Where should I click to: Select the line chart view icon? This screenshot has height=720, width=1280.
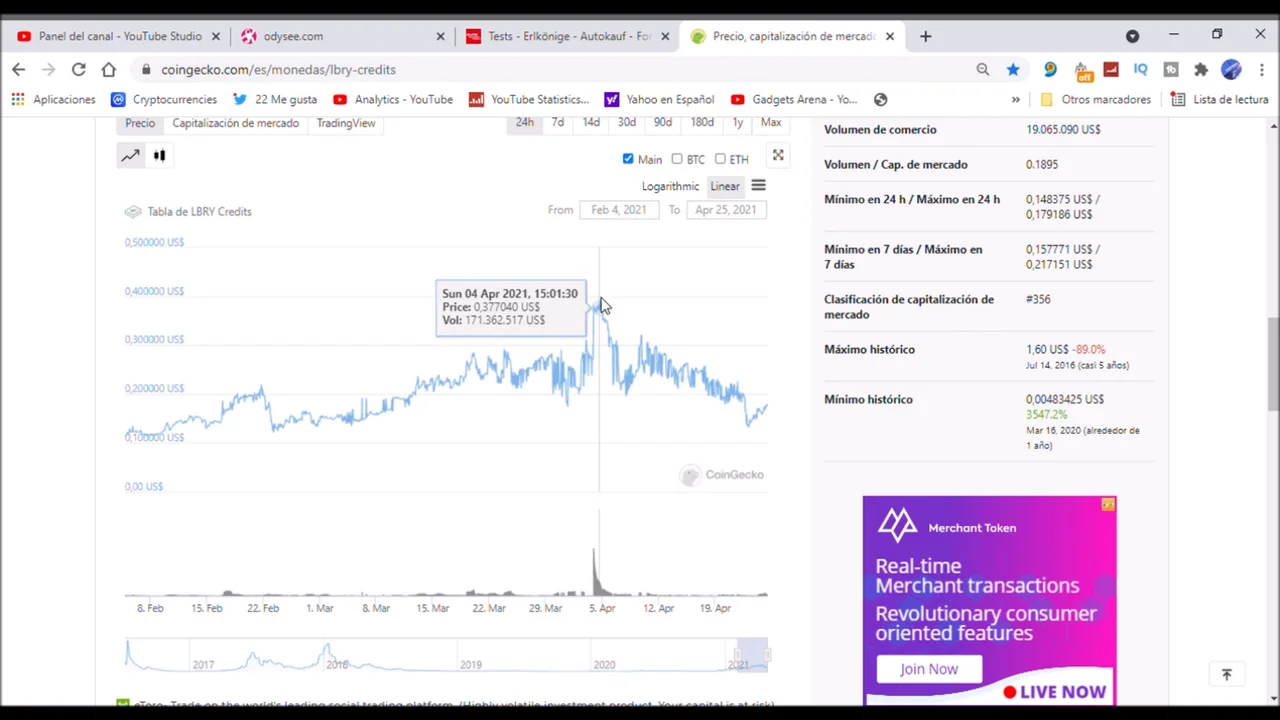coord(130,155)
